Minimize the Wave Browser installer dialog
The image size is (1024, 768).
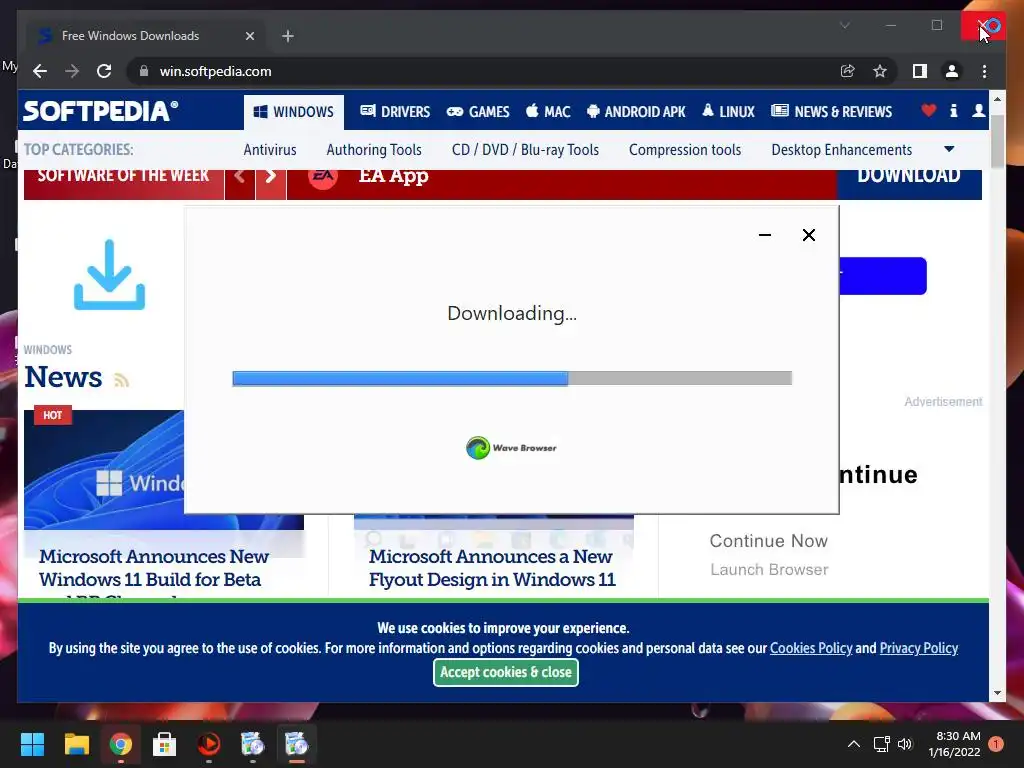point(765,234)
